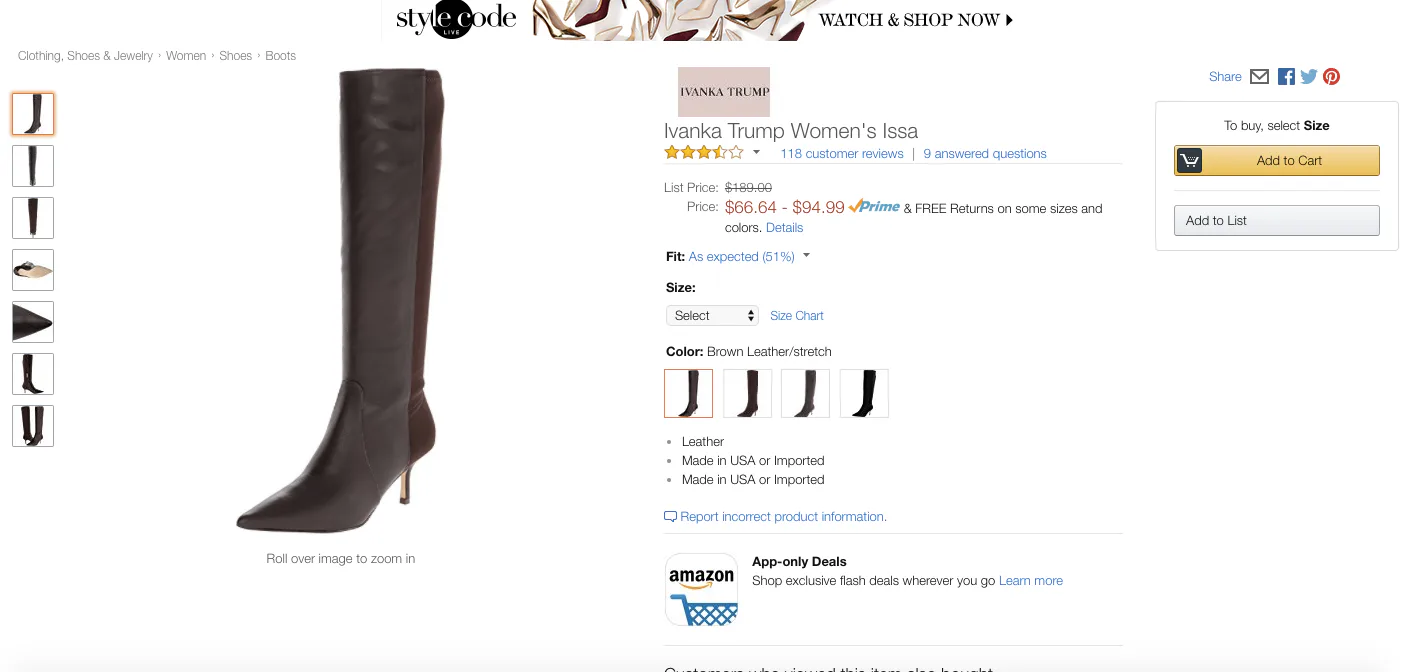Select the black boot color swatch
This screenshot has height=672, width=1414.
click(x=864, y=393)
